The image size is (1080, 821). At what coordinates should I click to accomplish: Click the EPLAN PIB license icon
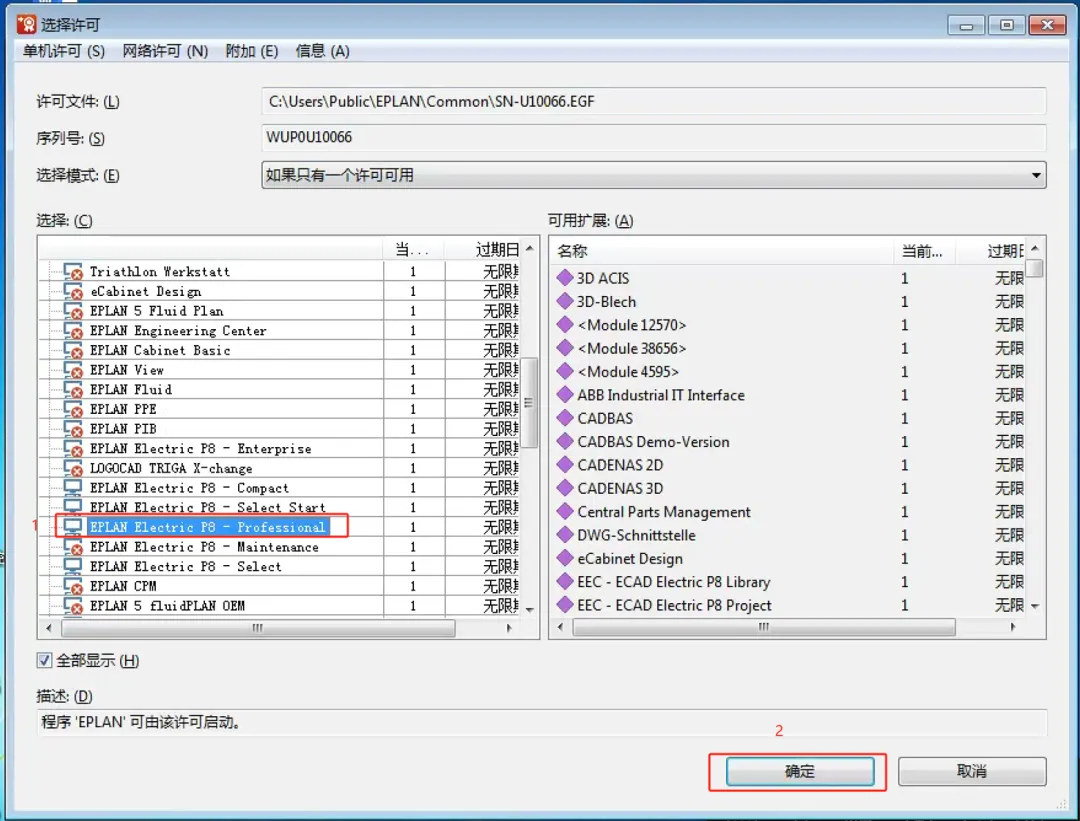[73, 428]
